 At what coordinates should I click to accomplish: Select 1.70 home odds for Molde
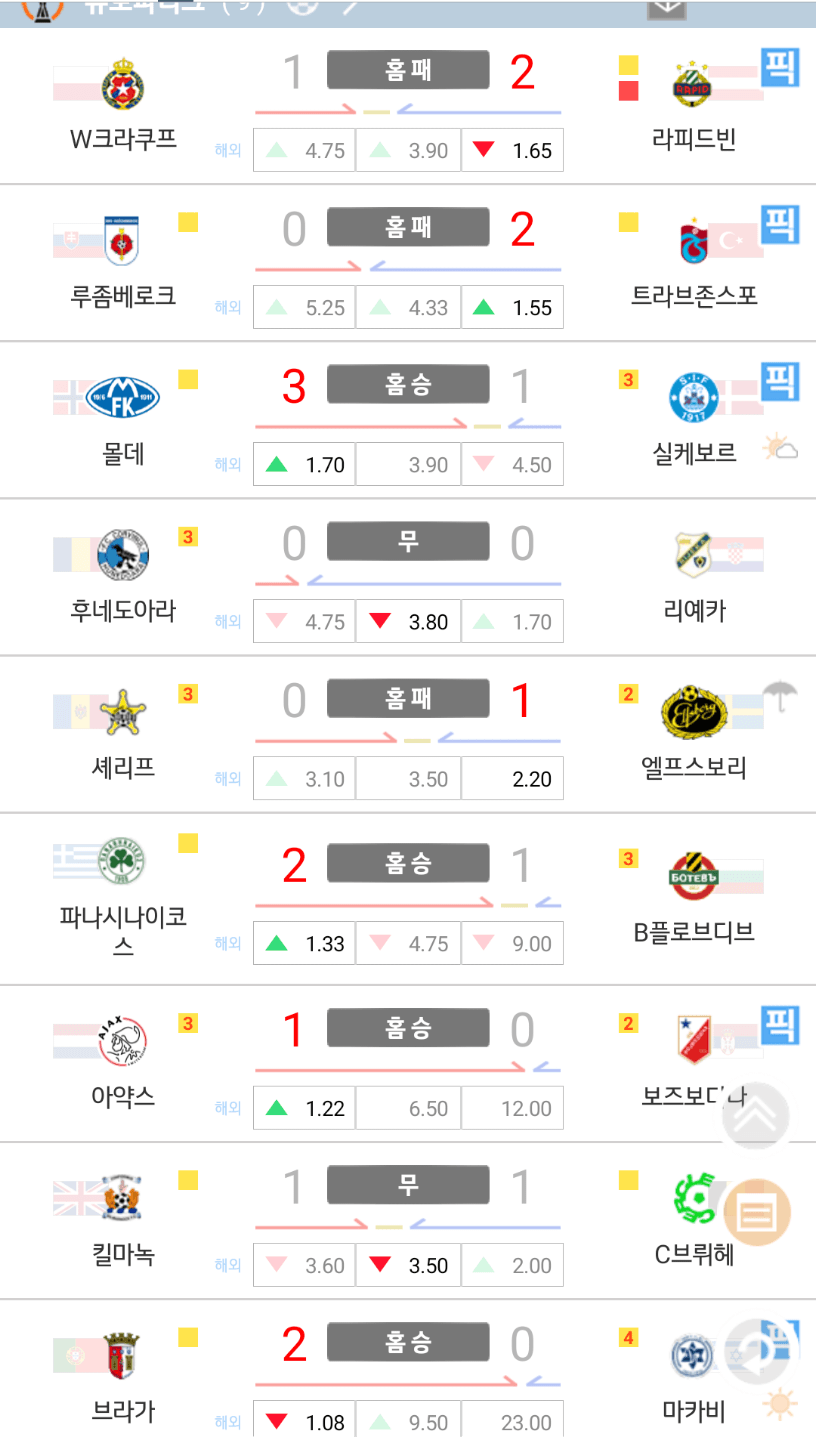305,465
